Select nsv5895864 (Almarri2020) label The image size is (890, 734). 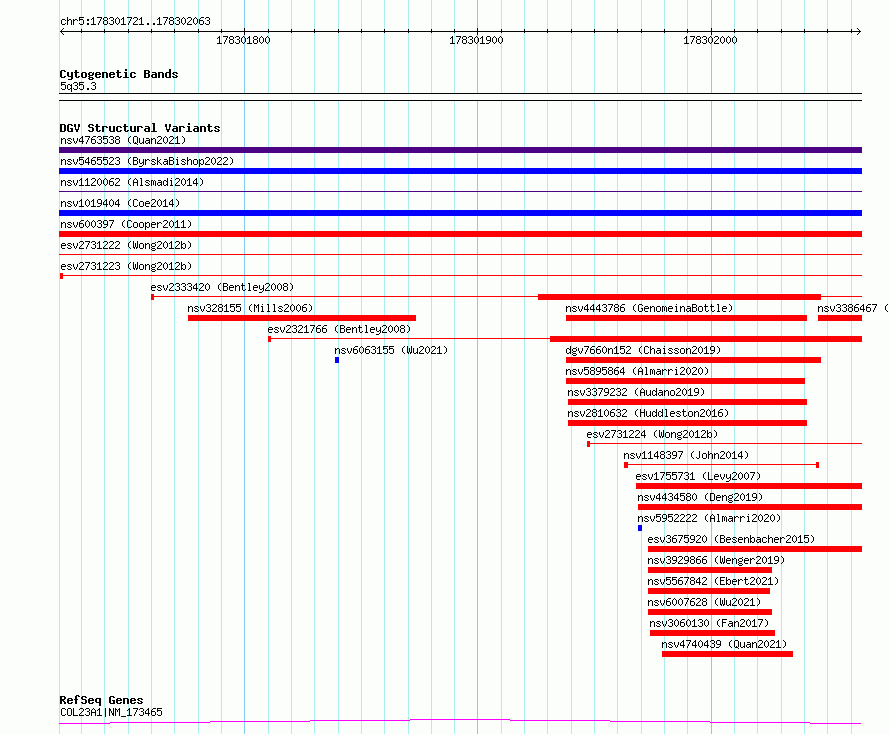click(637, 371)
